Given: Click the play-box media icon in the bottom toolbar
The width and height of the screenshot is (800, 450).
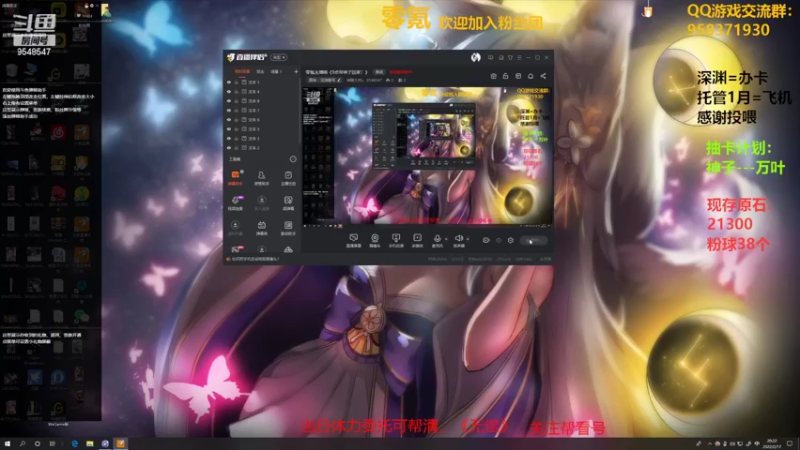Looking at the screenshot, I should click(417, 240).
